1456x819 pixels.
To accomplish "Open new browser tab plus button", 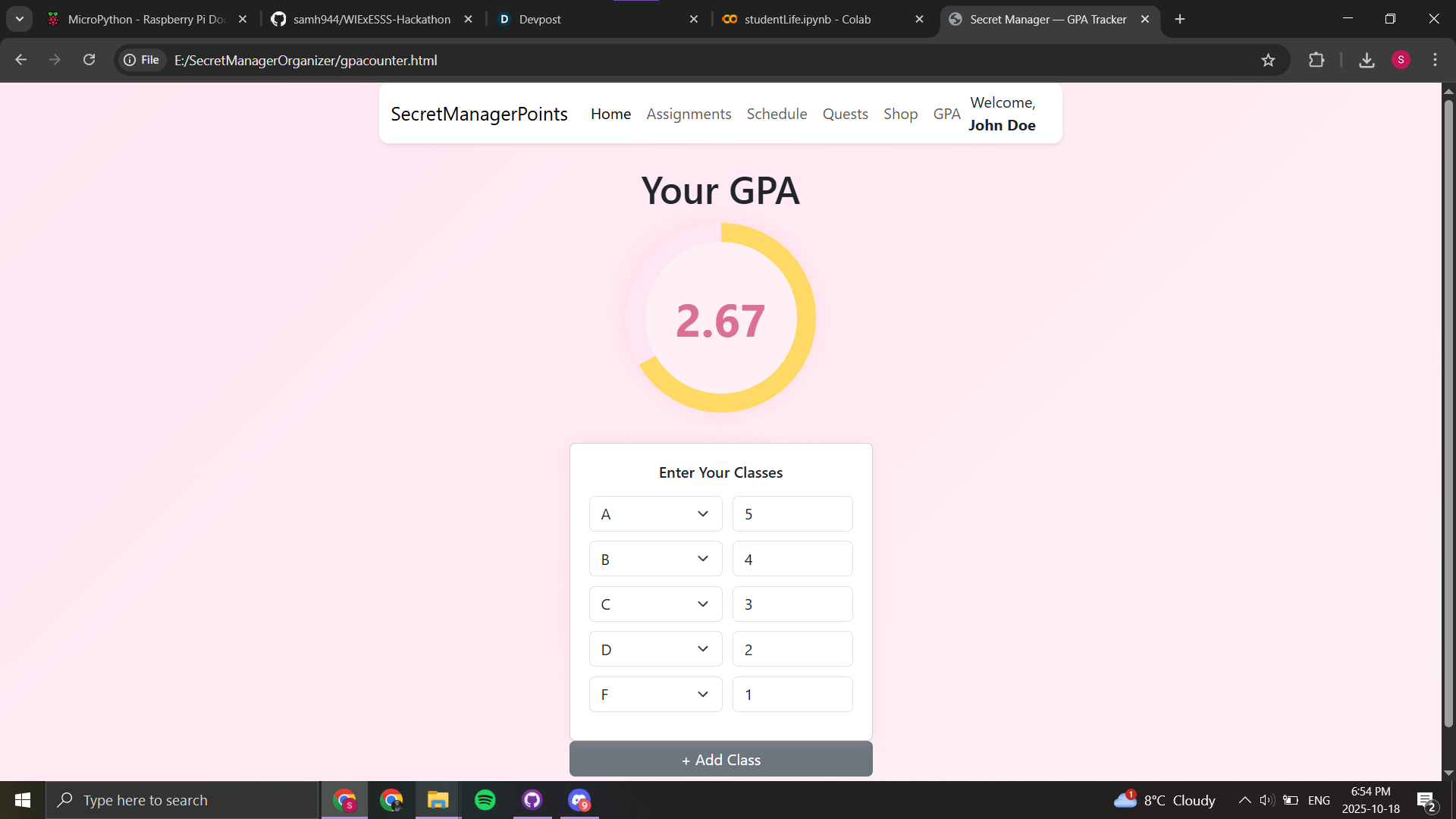I will pyautogui.click(x=1180, y=19).
